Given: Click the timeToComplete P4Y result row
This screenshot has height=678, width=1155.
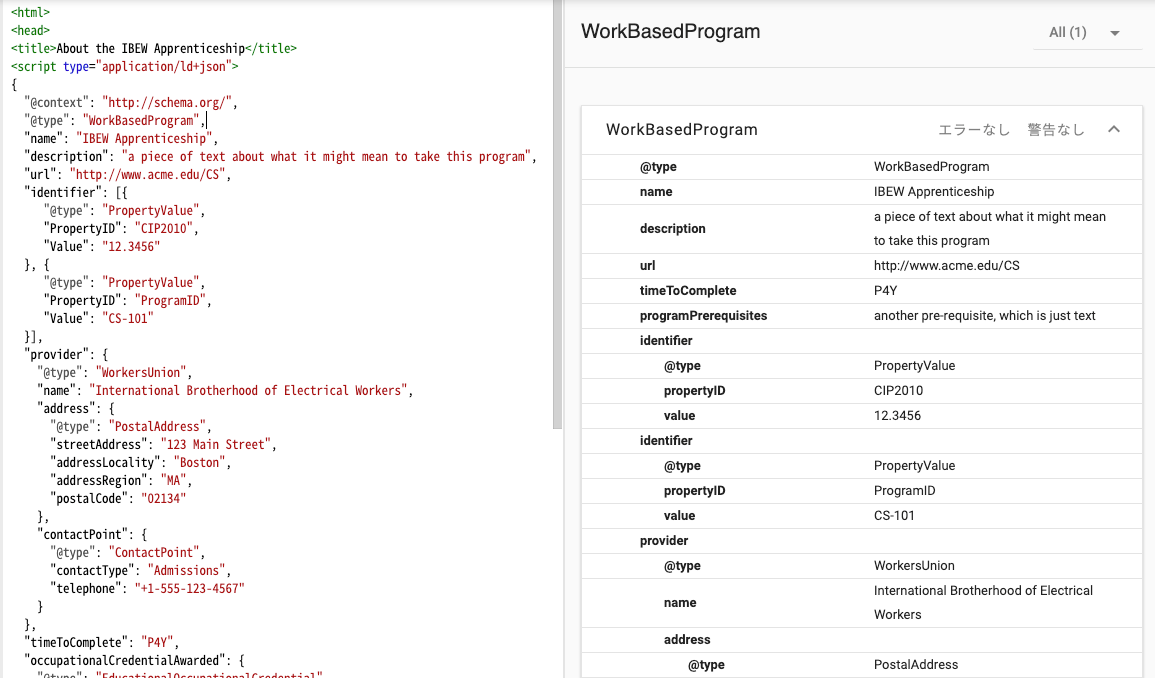Looking at the screenshot, I should click(x=862, y=290).
